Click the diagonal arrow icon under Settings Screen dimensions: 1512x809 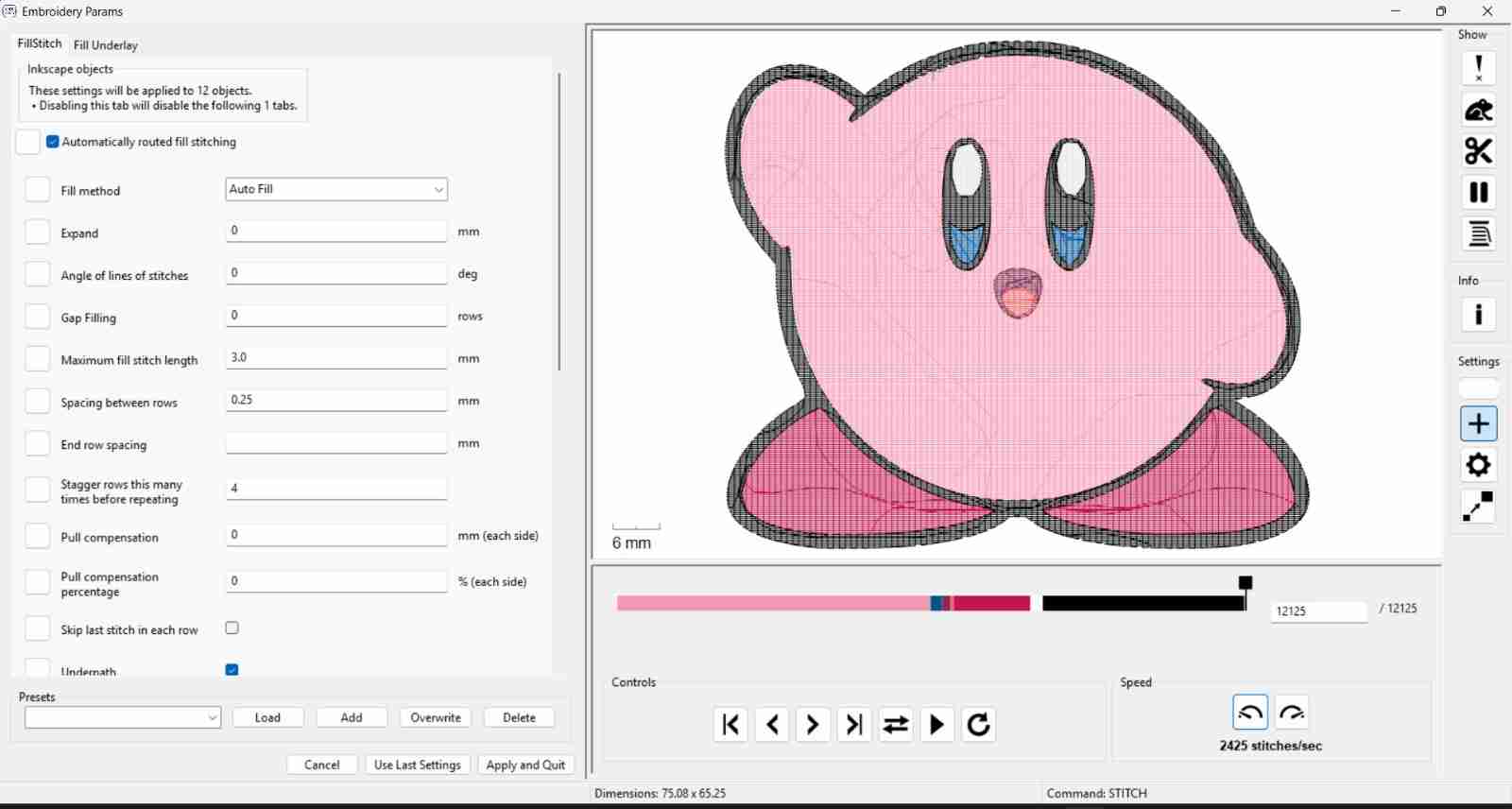tap(1479, 507)
